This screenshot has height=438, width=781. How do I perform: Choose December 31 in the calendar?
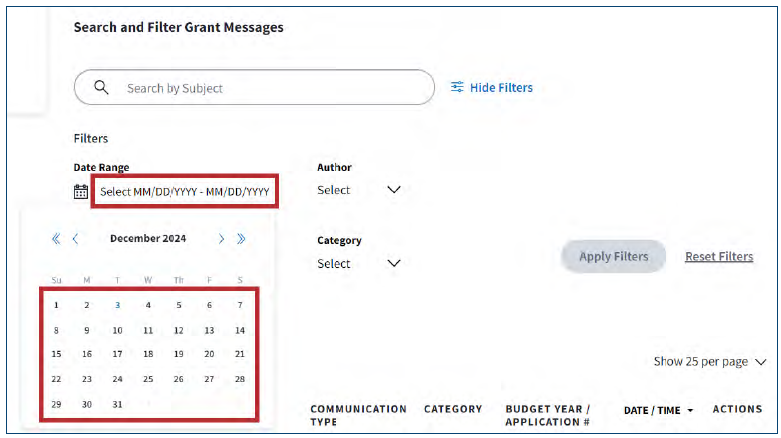[117, 404]
